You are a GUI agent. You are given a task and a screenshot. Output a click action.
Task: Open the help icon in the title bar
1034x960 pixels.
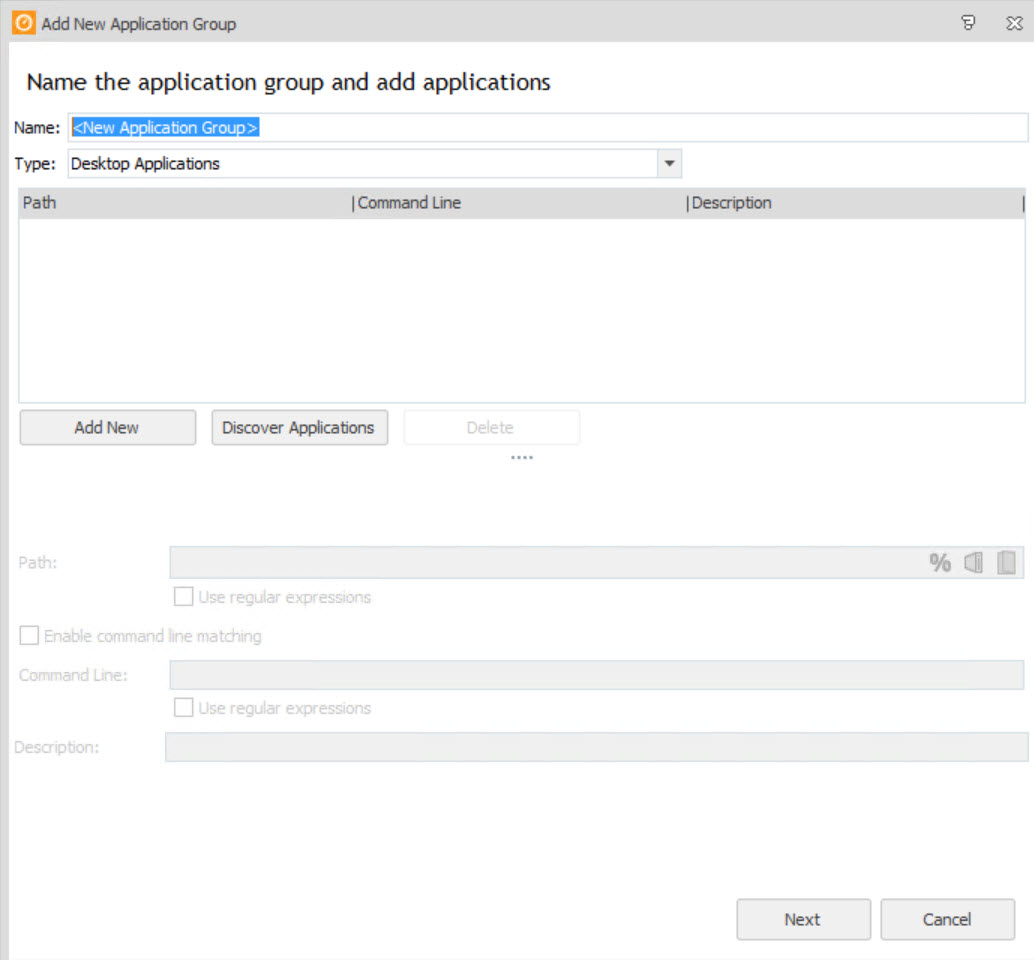pos(968,22)
